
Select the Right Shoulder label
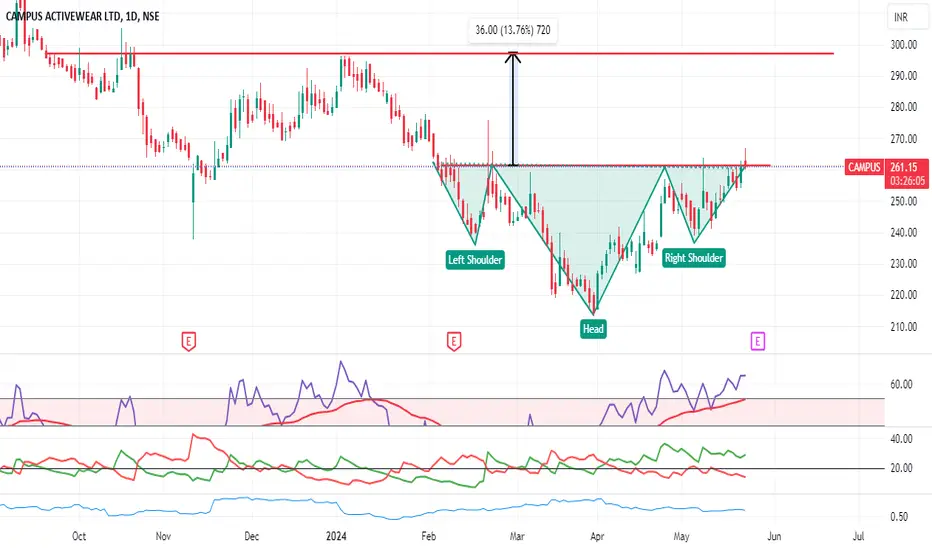click(694, 258)
